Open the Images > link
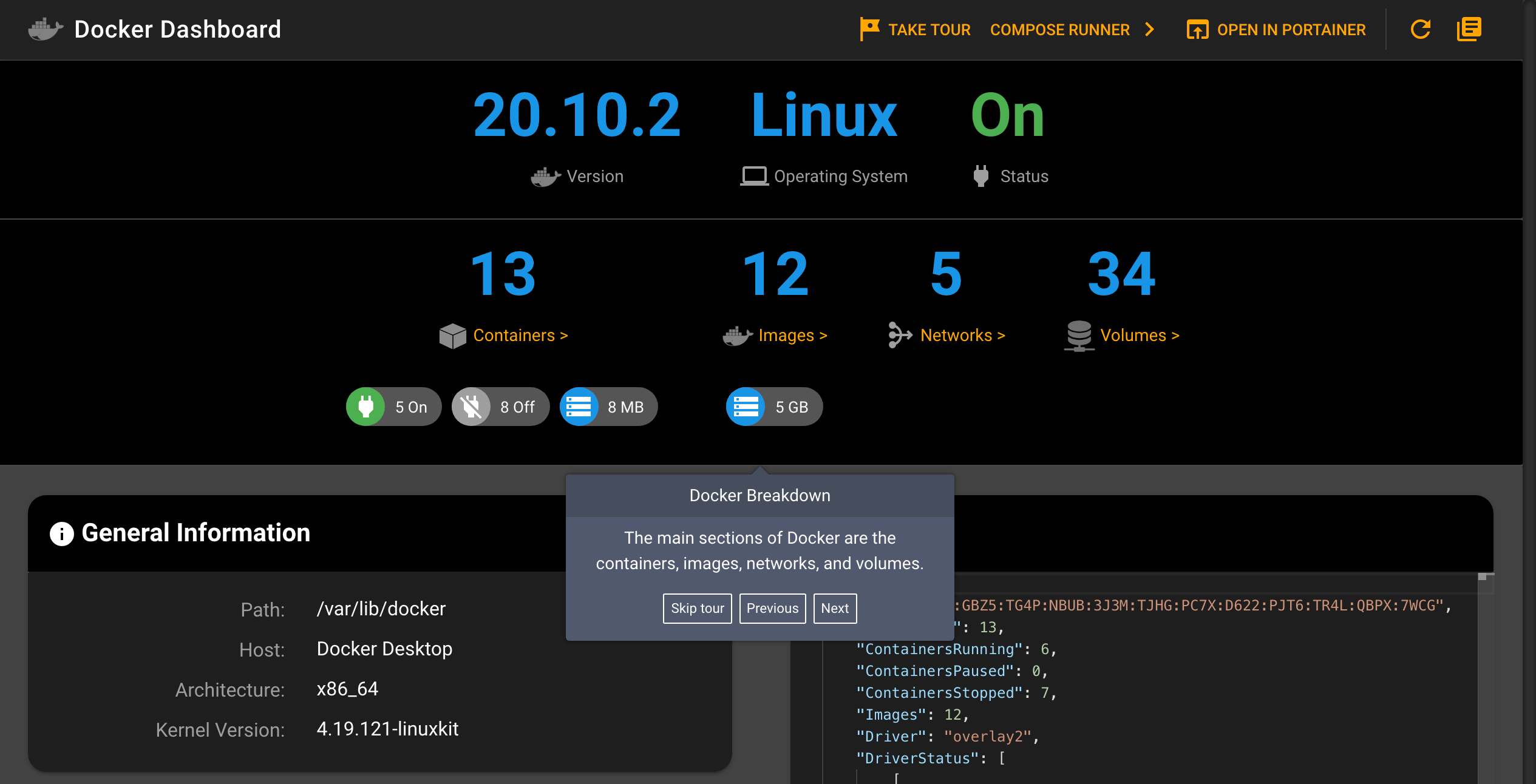The height and width of the screenshot is (784, 1536). 793,335
